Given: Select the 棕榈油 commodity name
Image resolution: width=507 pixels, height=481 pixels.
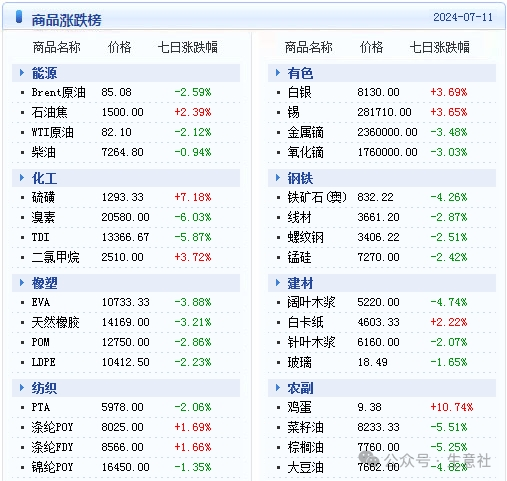Looking at the screenshot, I should point(305,447).
